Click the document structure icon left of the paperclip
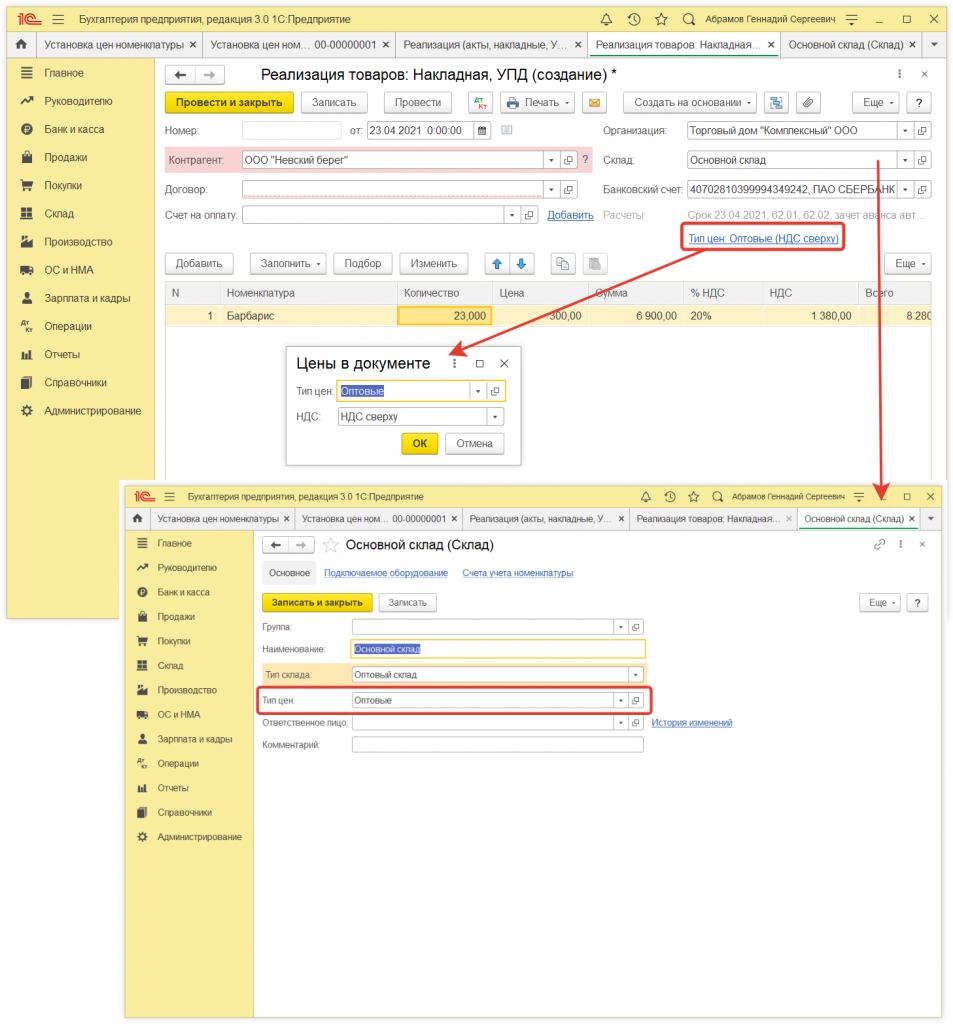This screenshot has width=953, height=1024. click(x=776, y=103)
